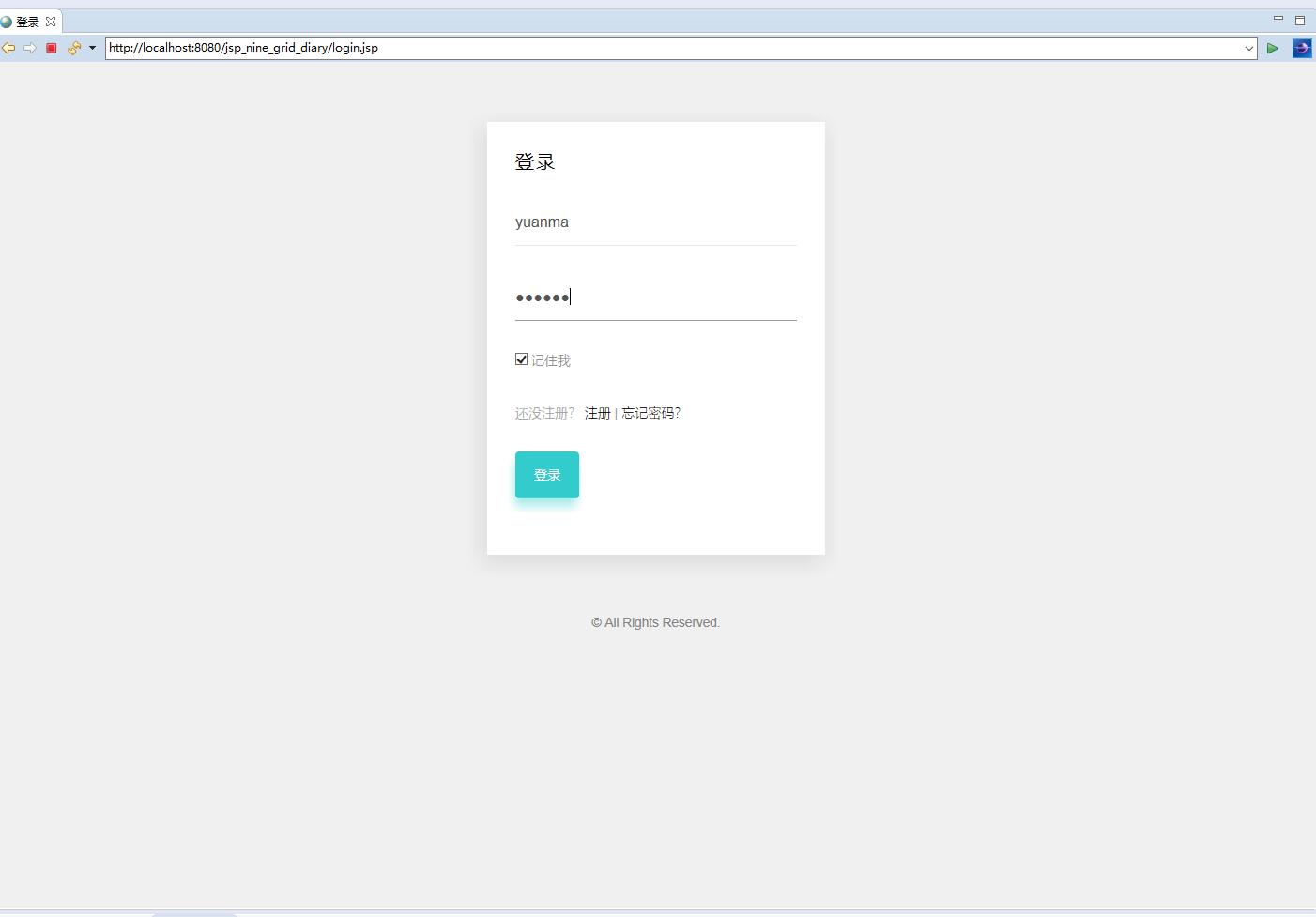Click the globe icon on the 登录 tab
This screenshot has width=1316, height=917.
[7, 22]
